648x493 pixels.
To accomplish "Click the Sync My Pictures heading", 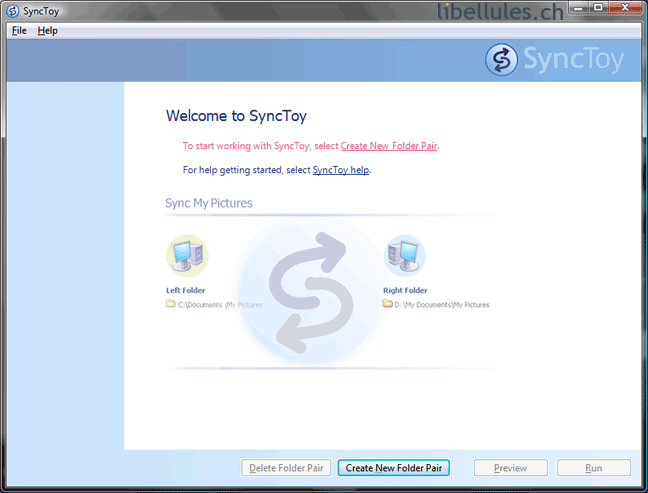I will [x=209, y=203].
